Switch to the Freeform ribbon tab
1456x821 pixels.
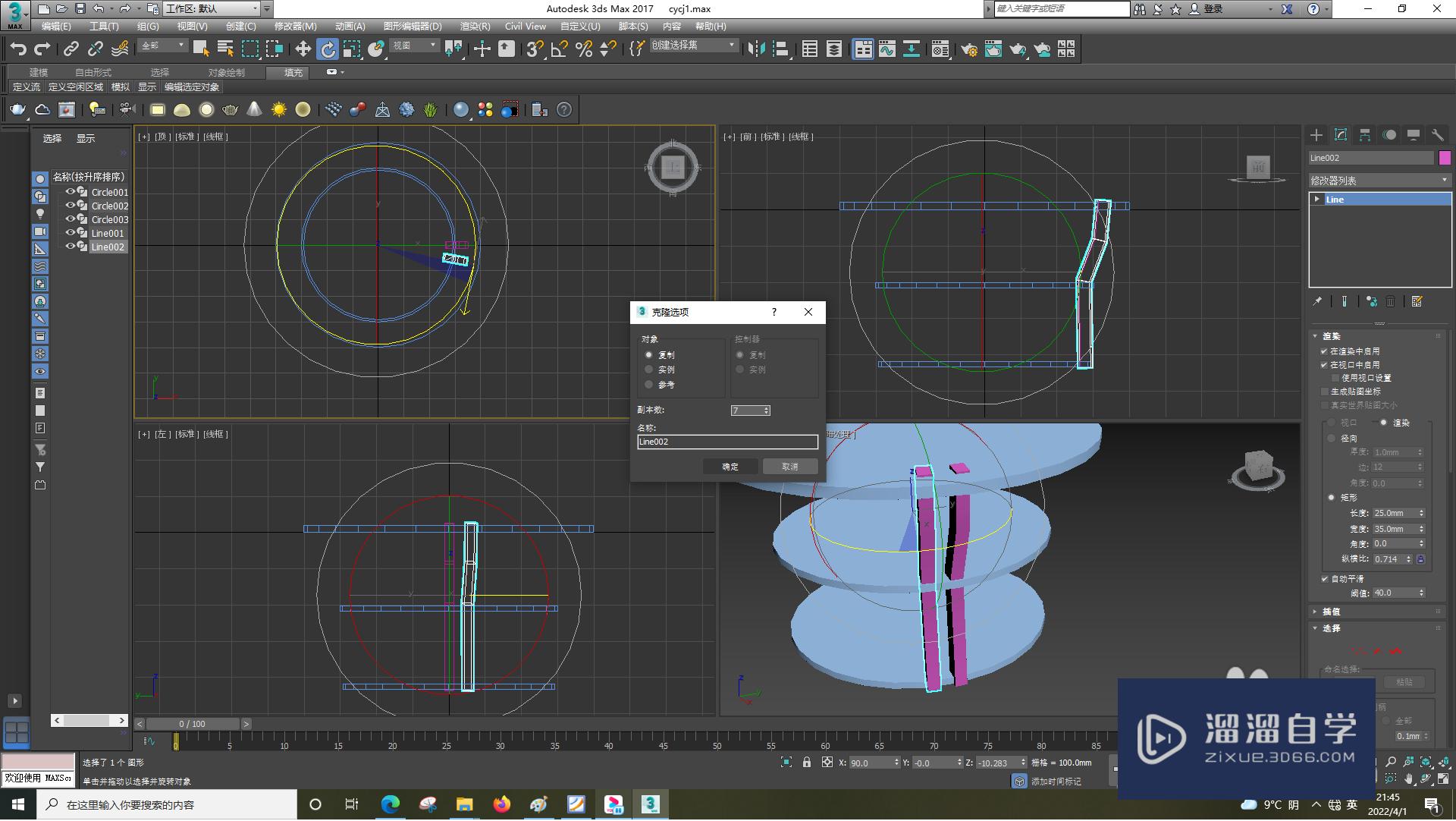[93, 73]
